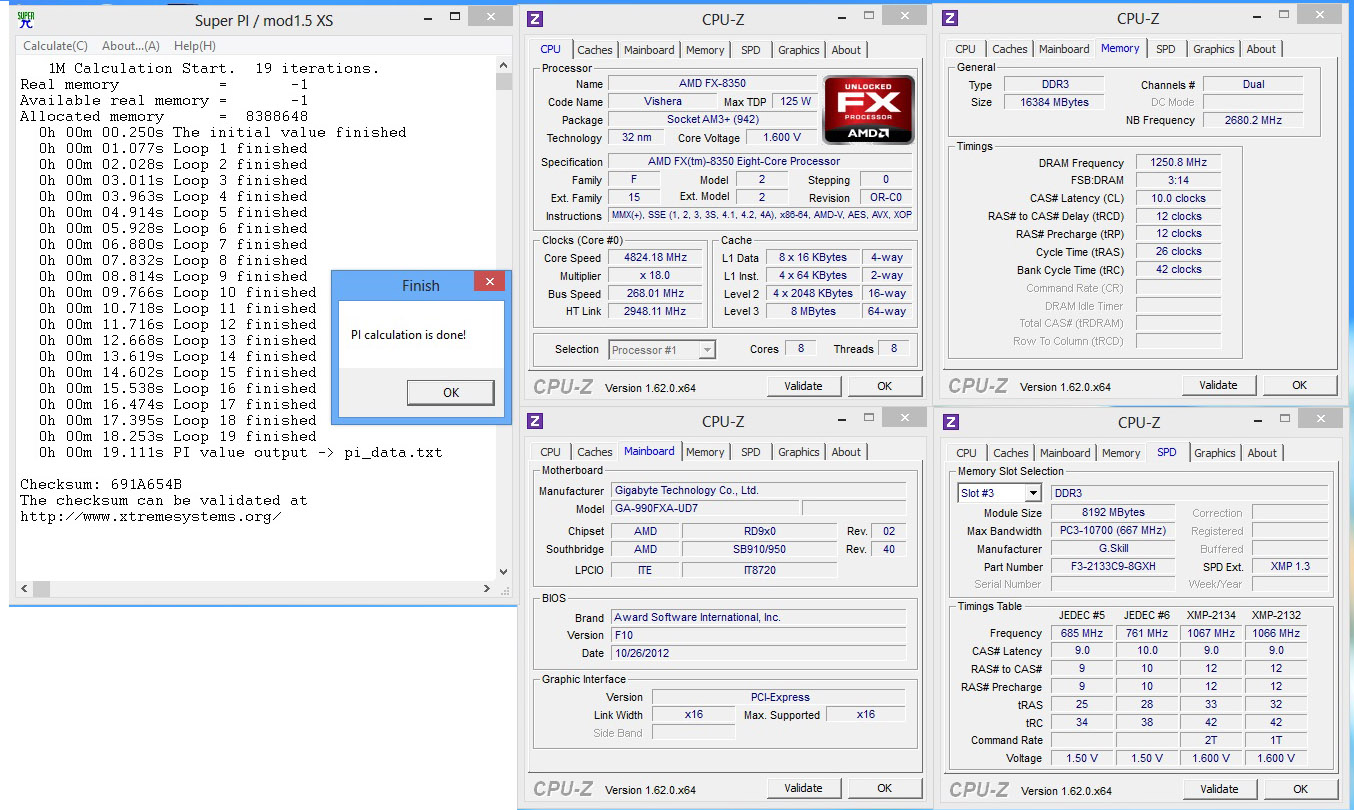Image resolution: width=1354 pixels, height=810 pixels.
Task: Click OK in the CPU-Z mainboard window
Action: [x=885, y=788]
